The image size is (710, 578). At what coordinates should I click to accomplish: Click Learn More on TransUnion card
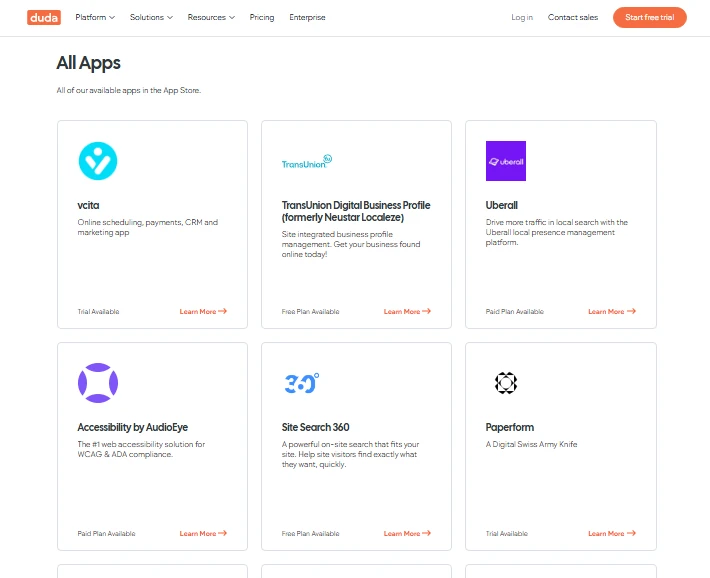408,311
